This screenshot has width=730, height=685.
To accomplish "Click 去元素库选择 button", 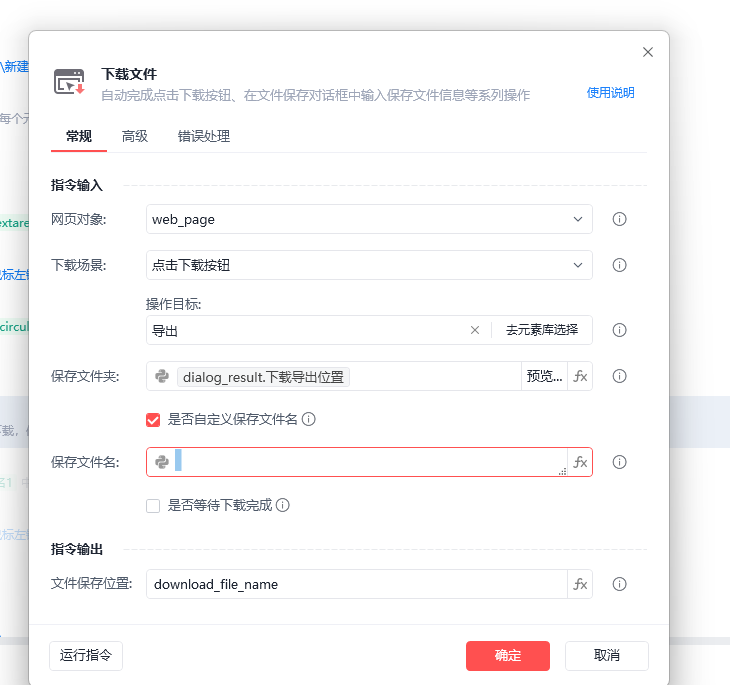I will (542, 330).
